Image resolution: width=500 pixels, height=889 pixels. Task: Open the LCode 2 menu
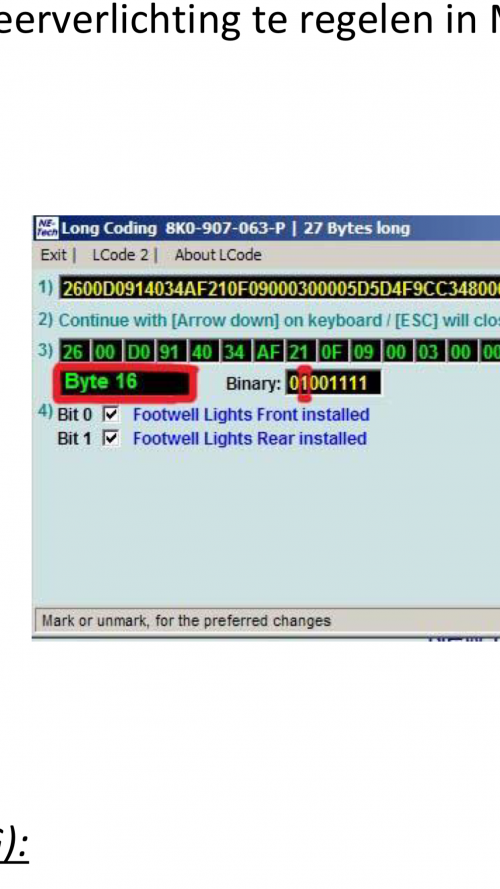tap(120, 255)
